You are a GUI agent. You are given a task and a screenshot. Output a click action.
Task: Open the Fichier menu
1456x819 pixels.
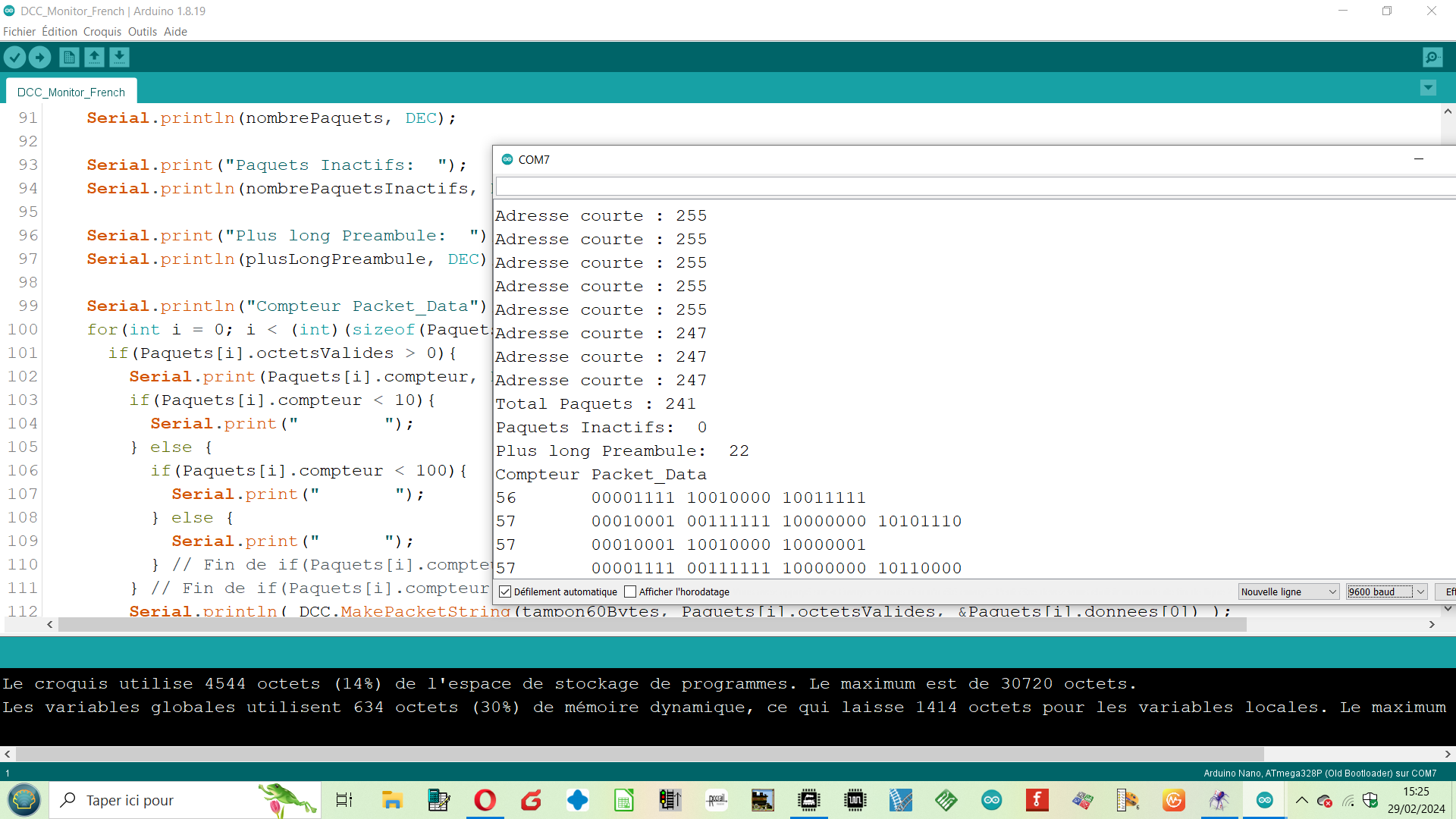(x=19, y=31)
